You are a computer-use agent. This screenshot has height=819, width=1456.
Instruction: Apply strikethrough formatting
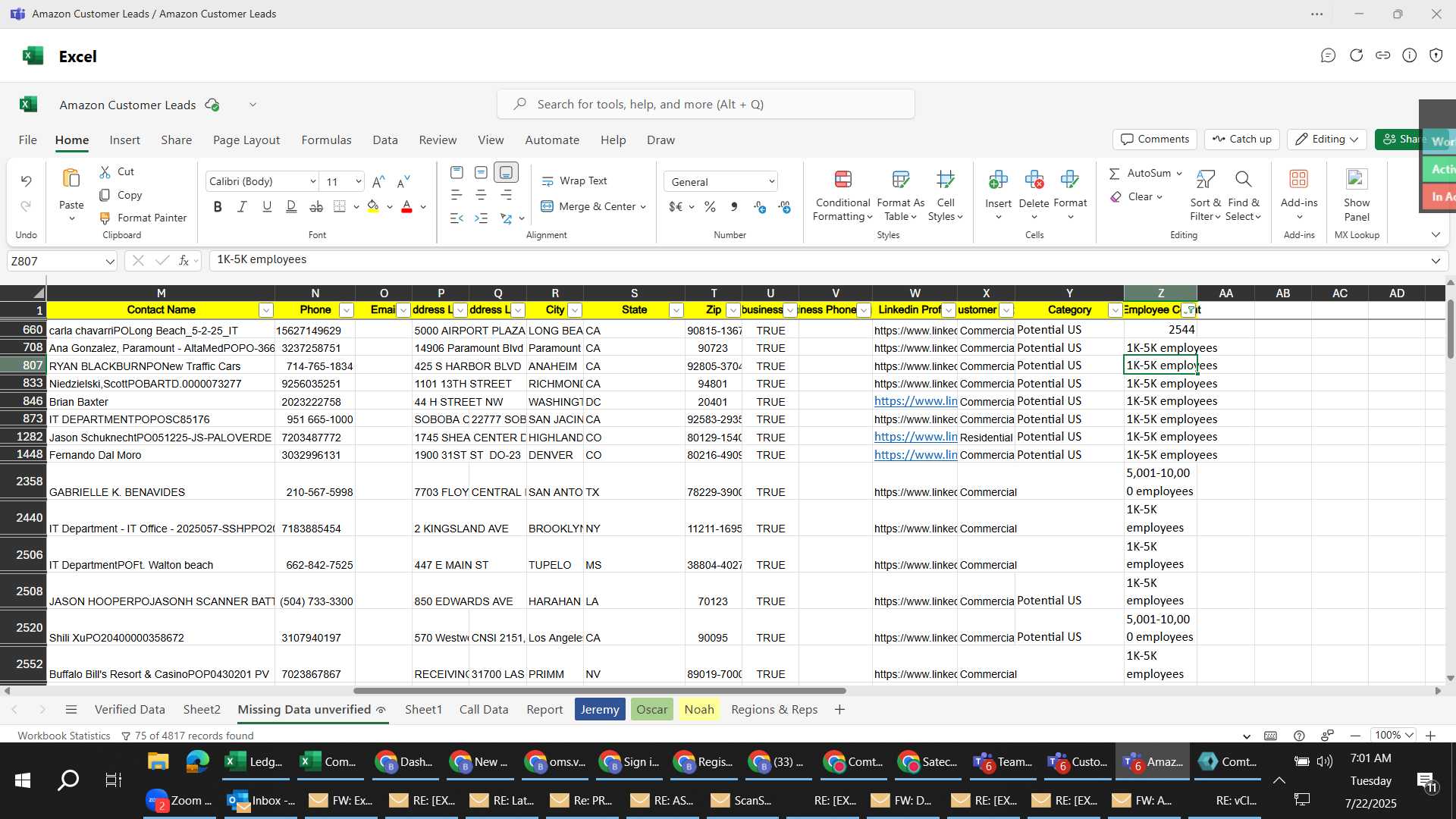pyautogui.click(x=316, y=206)
